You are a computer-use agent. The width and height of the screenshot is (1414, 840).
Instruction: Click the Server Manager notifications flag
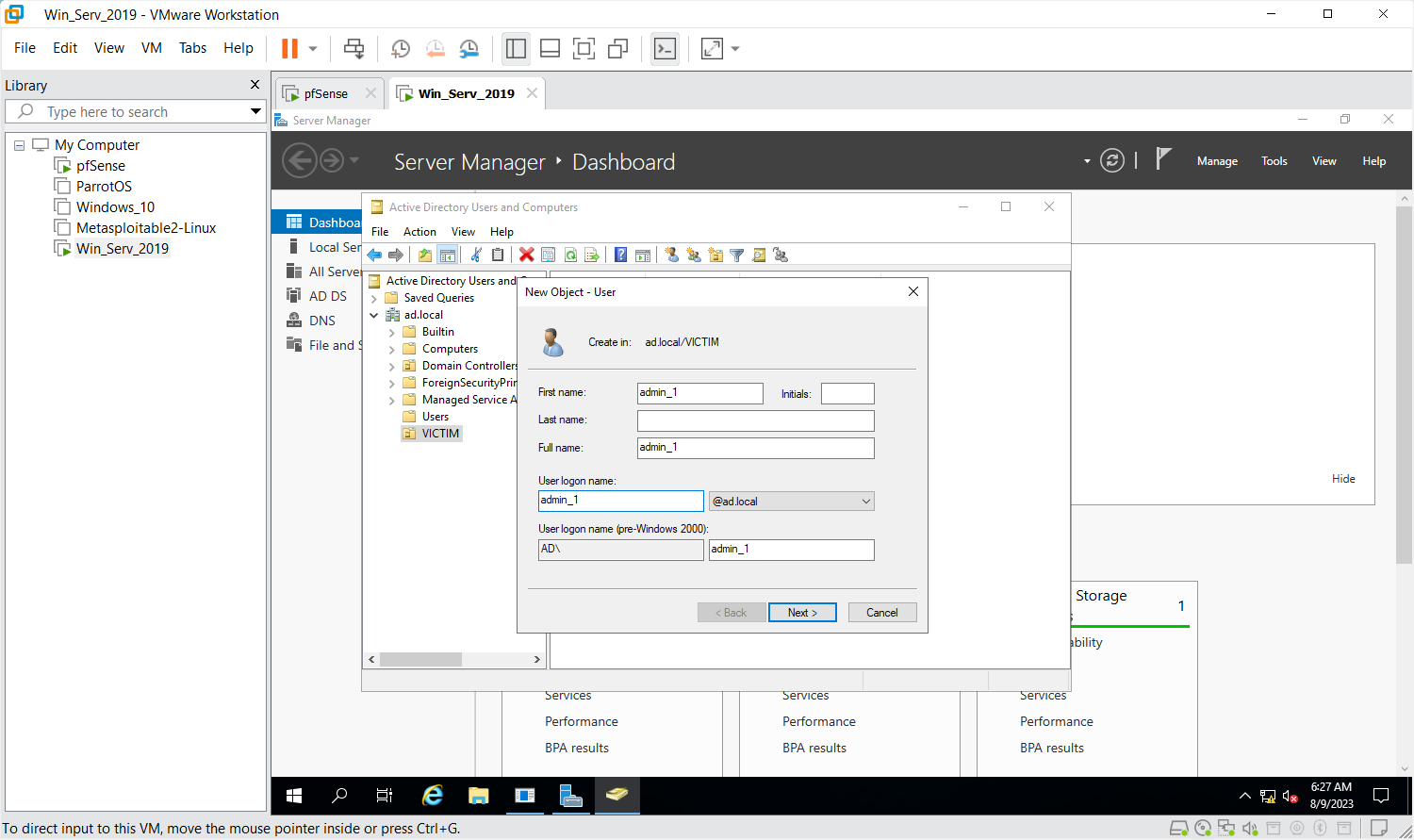pos(1163,159)
